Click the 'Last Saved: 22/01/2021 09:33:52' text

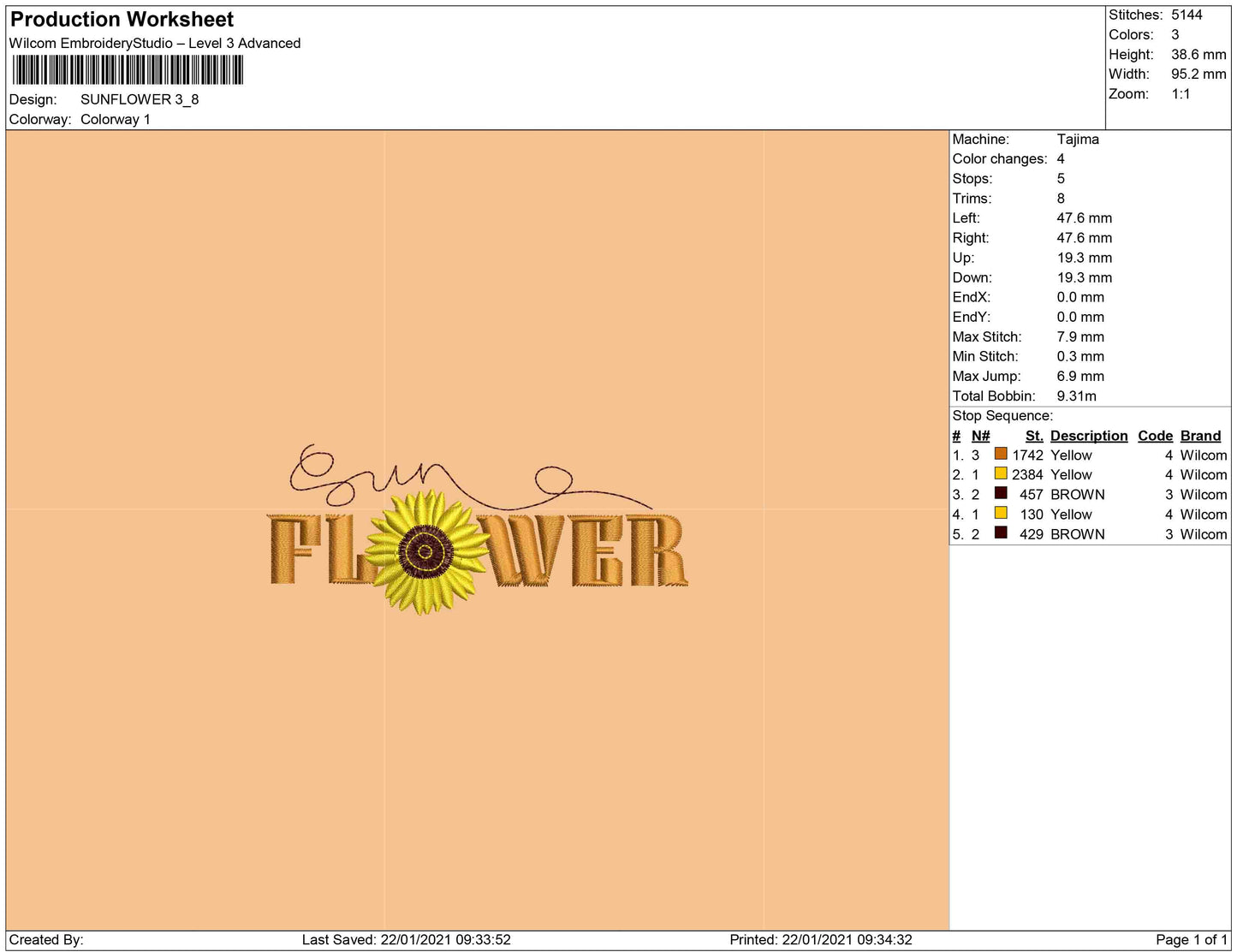[407, 939]
